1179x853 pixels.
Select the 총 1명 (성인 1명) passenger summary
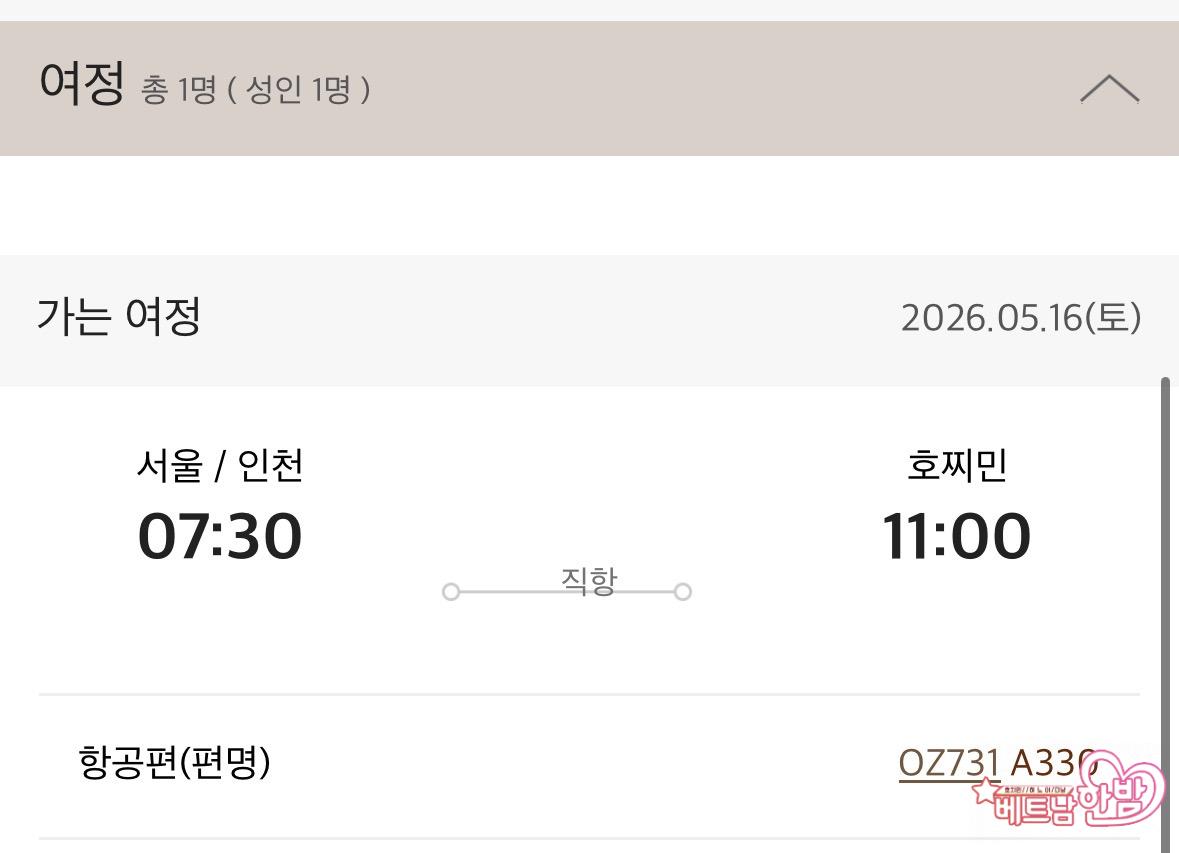coord(255,90)
